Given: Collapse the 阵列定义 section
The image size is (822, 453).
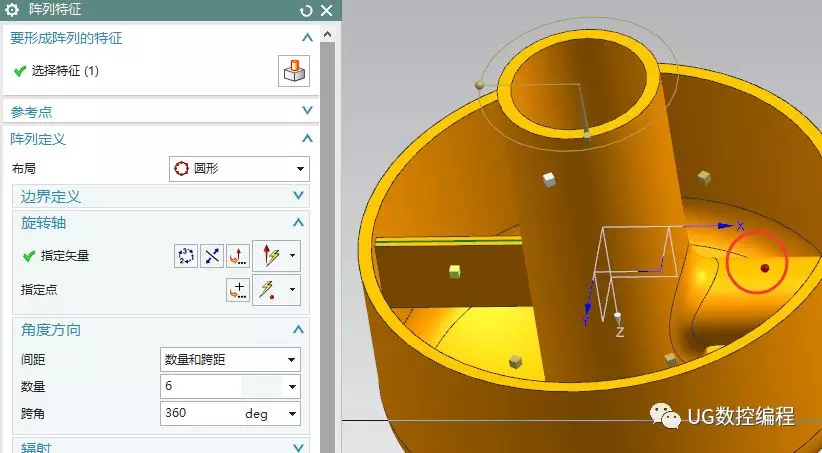Looking at the screenshot, I should [307, 138].
